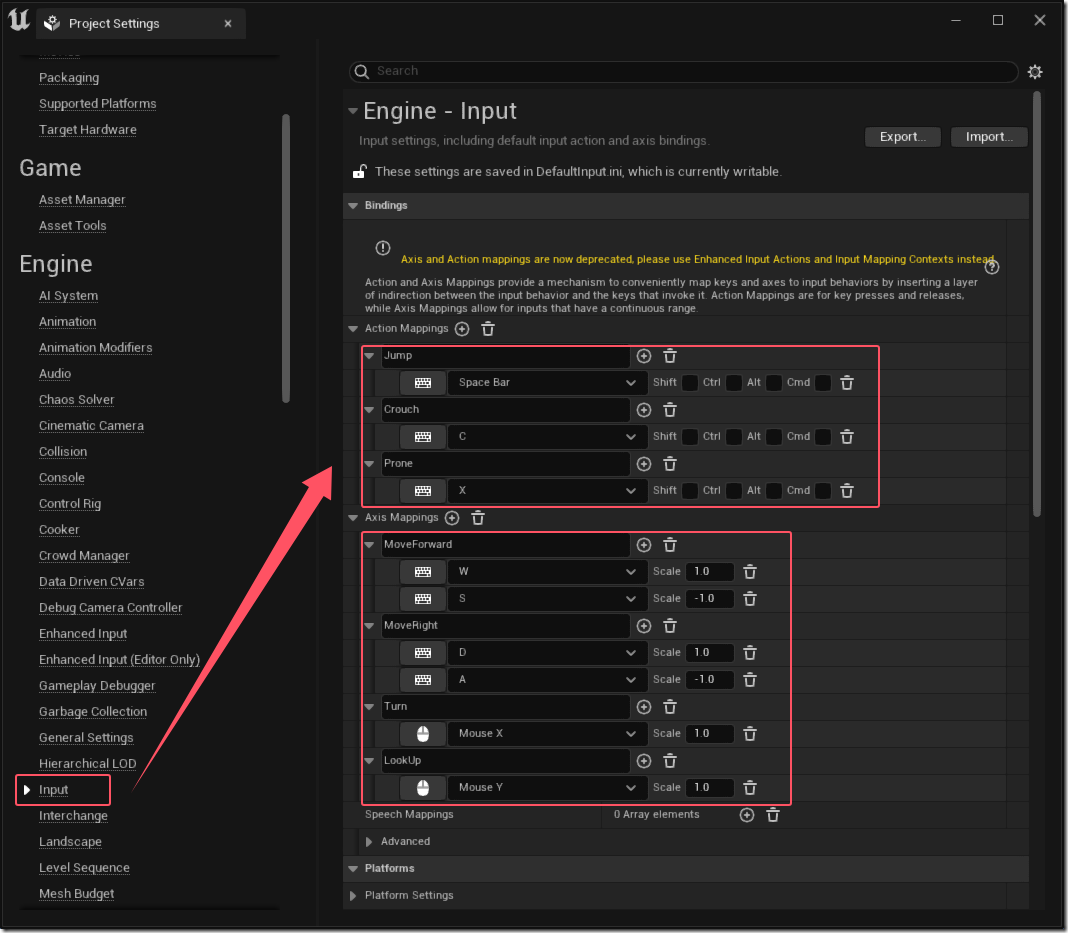Select Input category in sidebar
Viewport: 1068px width, 933px height.
(x=53, y=790)
